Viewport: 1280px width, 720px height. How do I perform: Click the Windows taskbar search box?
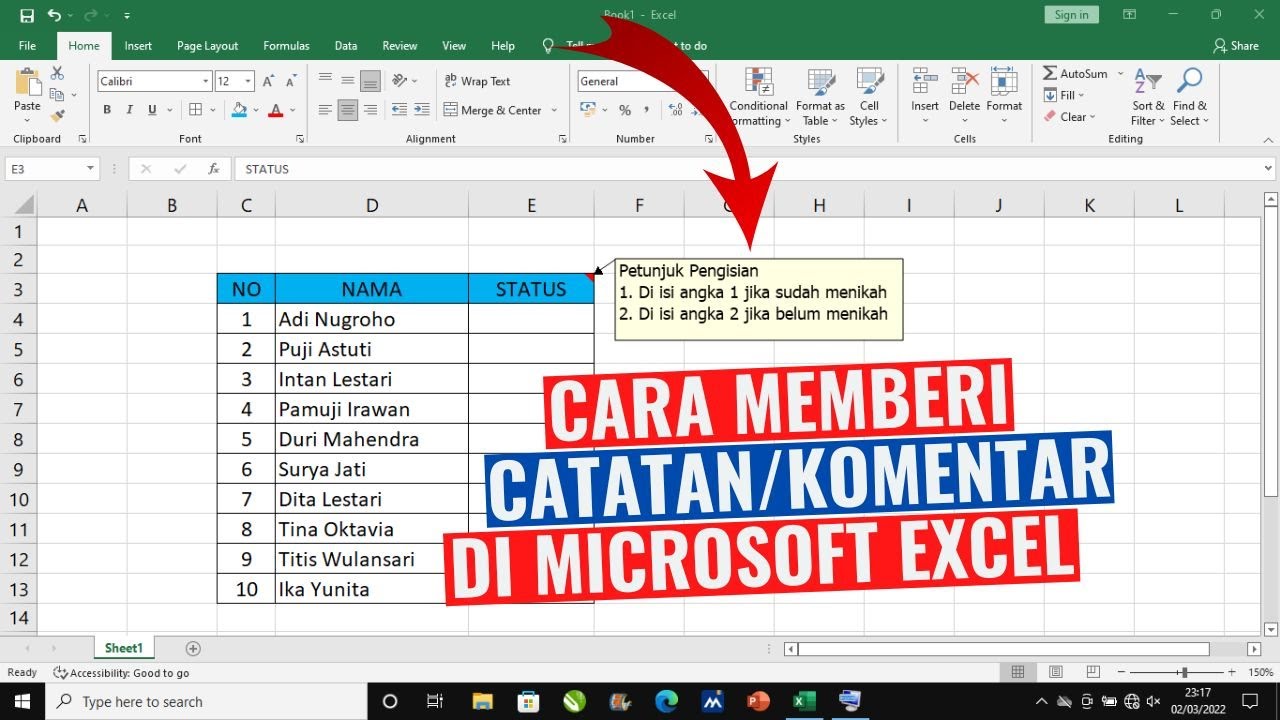[x=208, y=702]
